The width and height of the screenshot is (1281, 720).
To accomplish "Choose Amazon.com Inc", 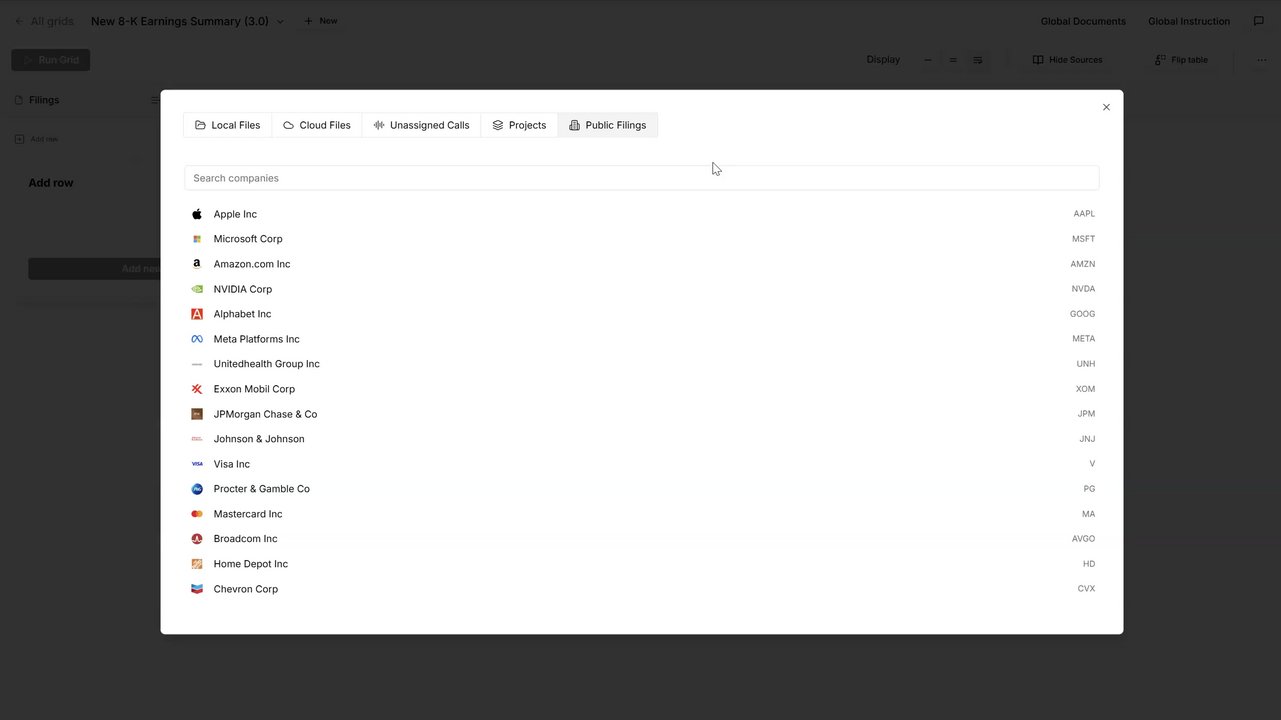I will [642, 264].
